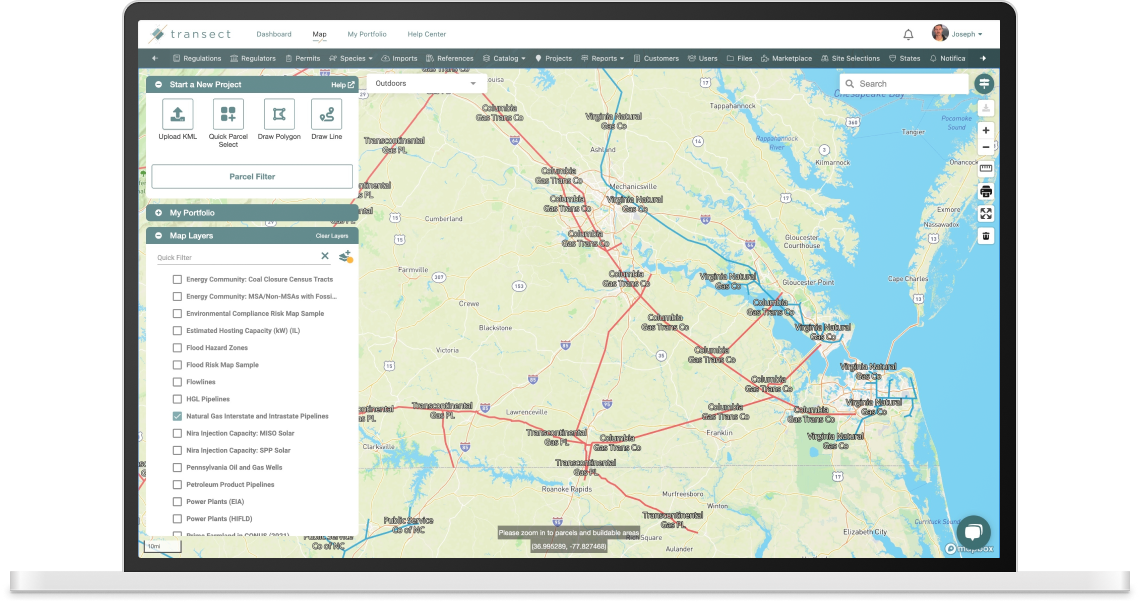Image resolution: width=1139 pixels, height=602 pixels.
Task: Open Projects in the nav bar
Action: [554, 58]
